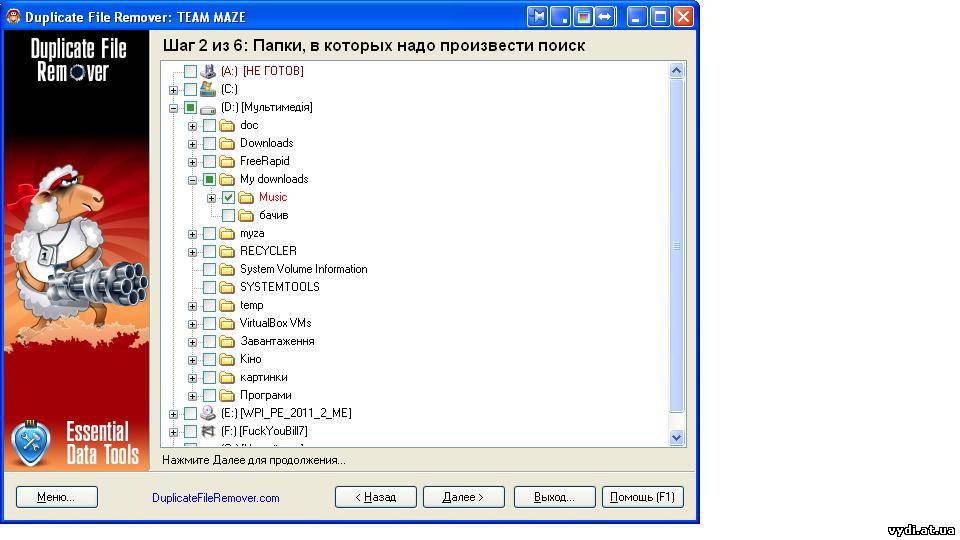
Task: Open the Меню... button
Action: 56,497
